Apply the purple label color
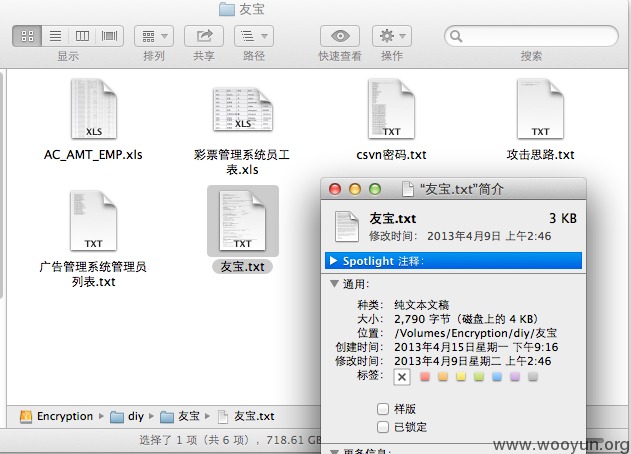631x454 pixels. (515, 376)
